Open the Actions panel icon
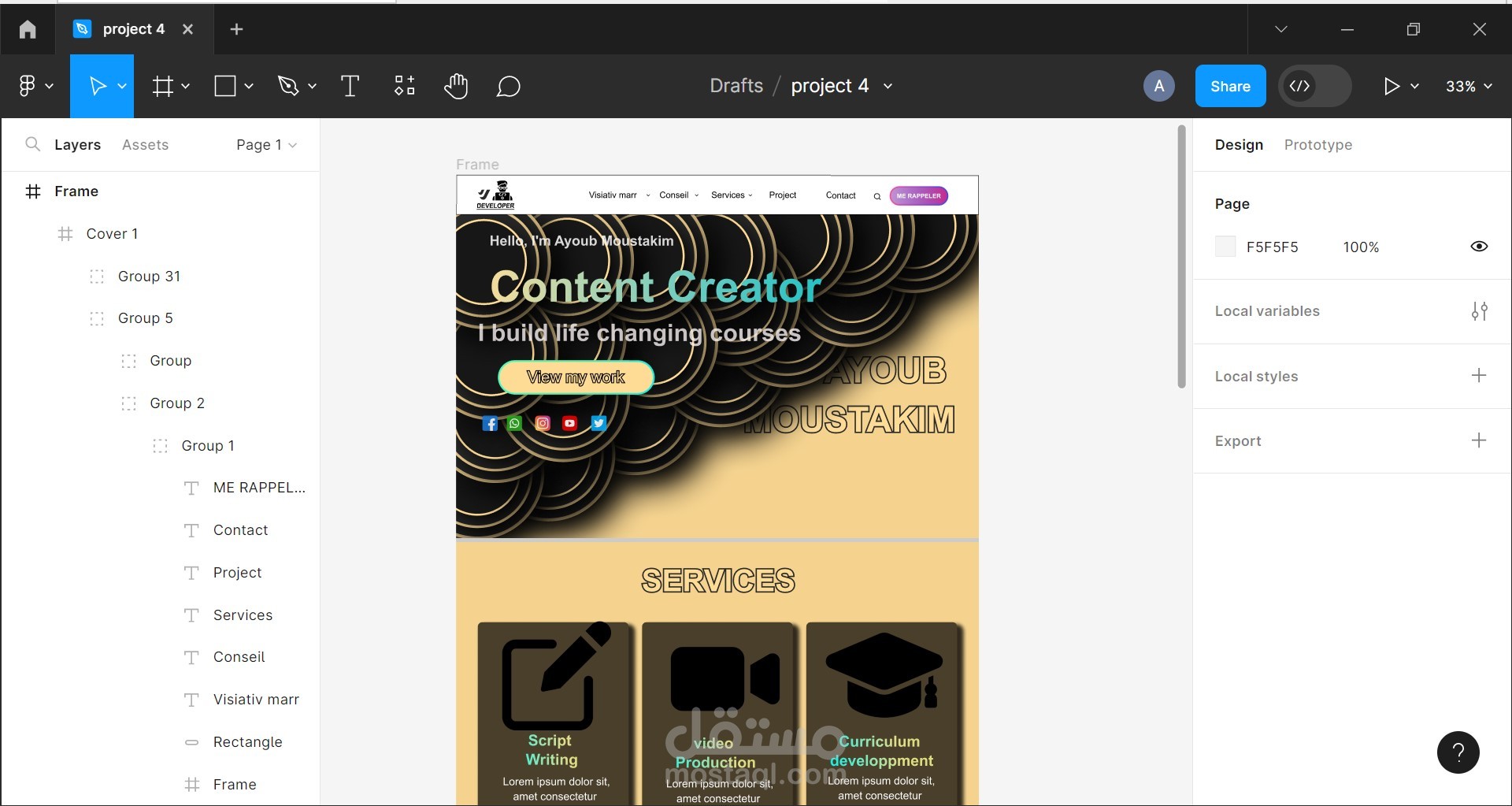Screen dimensions: 1512x806 (403, 86)
